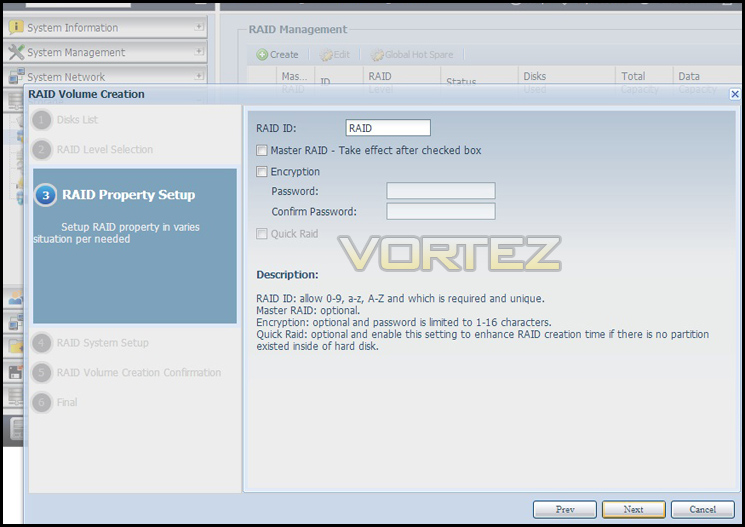This screenshot has height=527, width=745.
Task: Click the System Information info icon
Action: click(16, 27)
